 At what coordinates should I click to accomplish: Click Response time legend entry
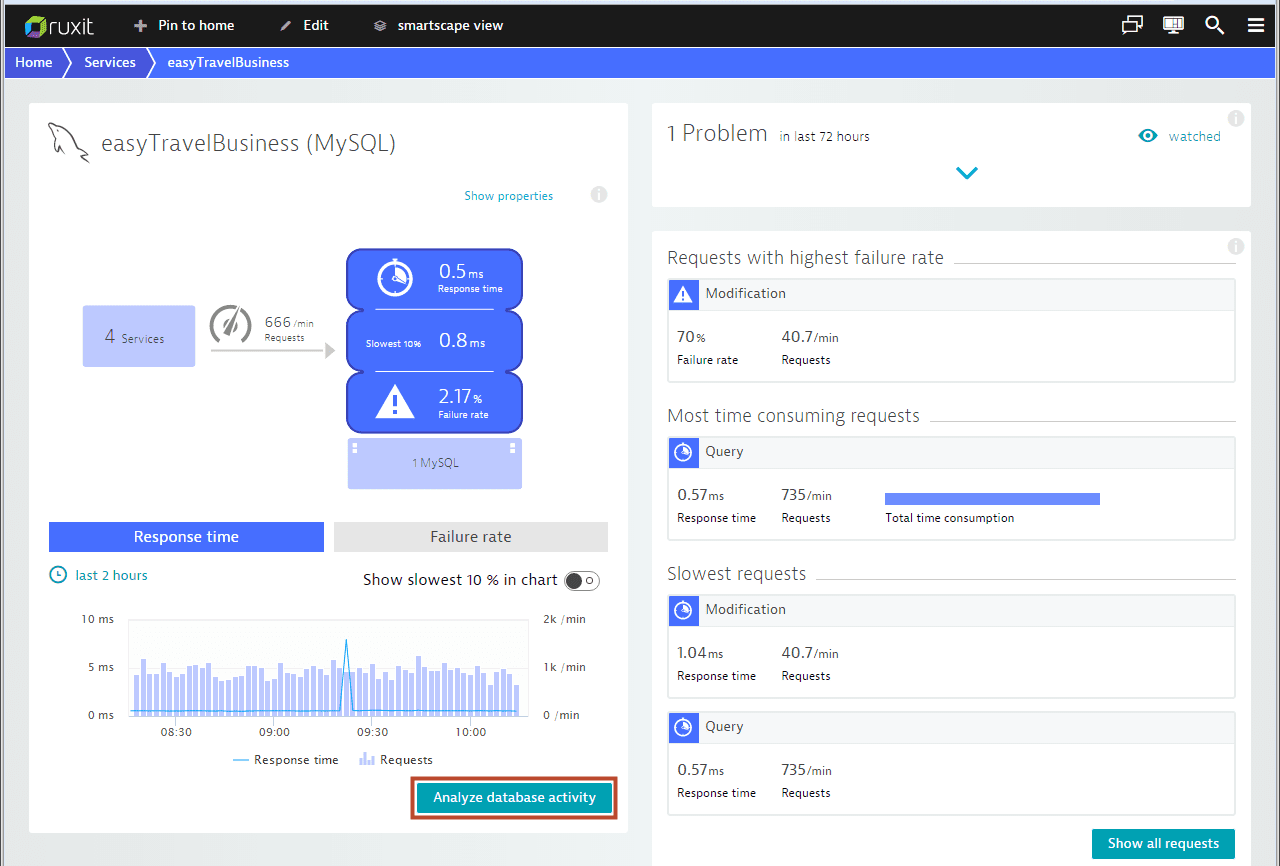coord(286,760)
